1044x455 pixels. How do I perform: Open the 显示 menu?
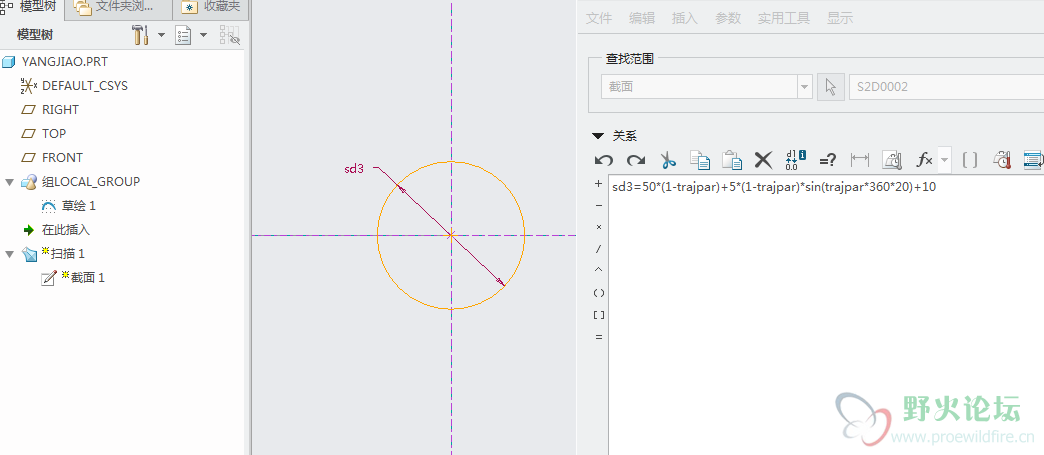tap(840, 19)
